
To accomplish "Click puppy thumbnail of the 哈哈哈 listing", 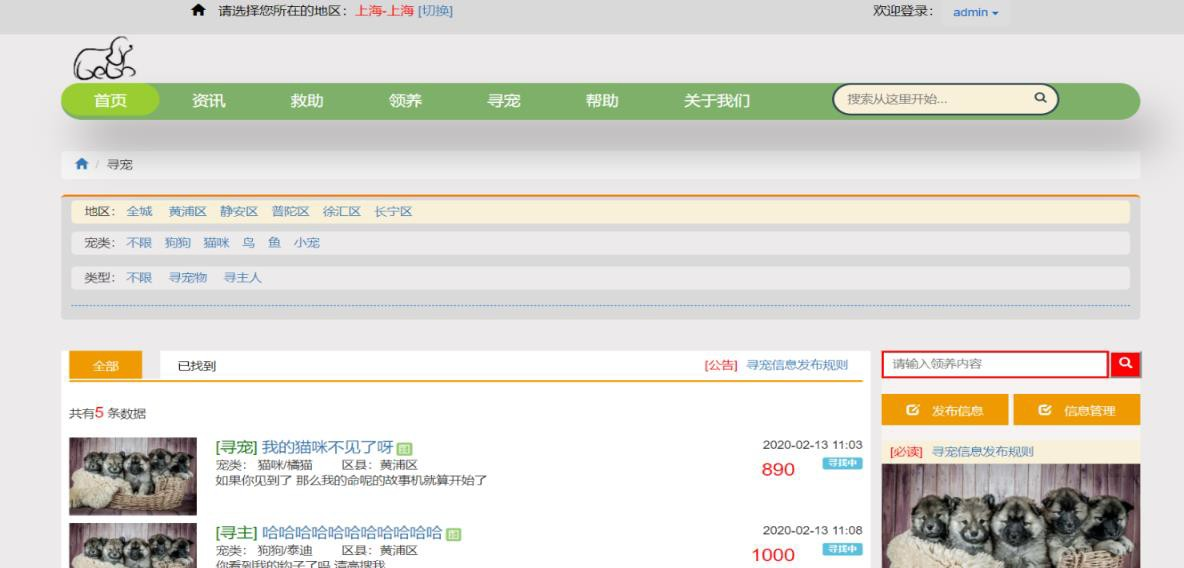I will coord(133,545).
